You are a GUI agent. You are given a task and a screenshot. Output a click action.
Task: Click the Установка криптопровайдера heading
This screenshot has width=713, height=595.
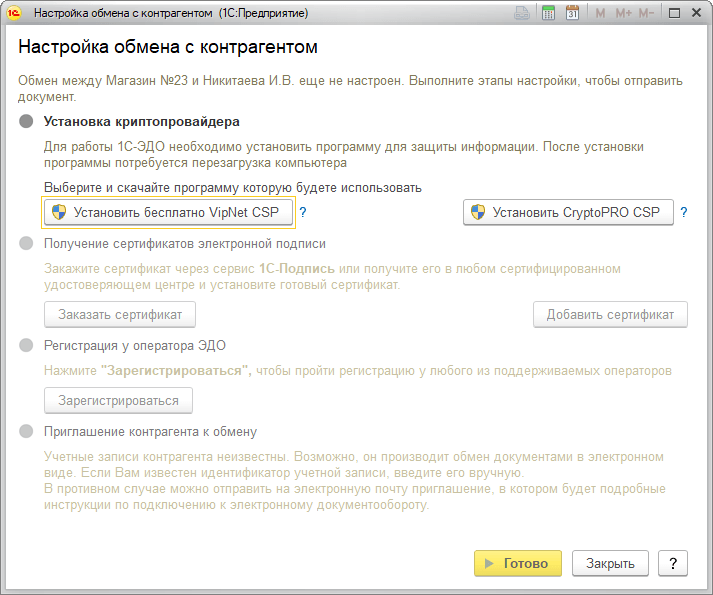click(x=141, y=121)
